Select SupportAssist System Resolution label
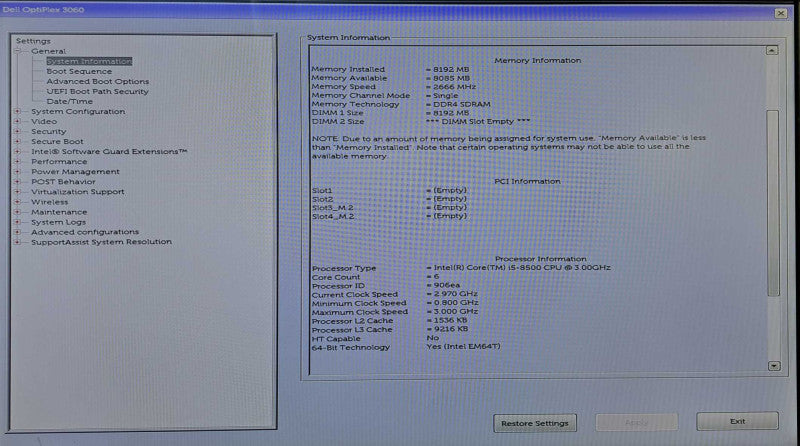800x446 pixels. point(102,242)
